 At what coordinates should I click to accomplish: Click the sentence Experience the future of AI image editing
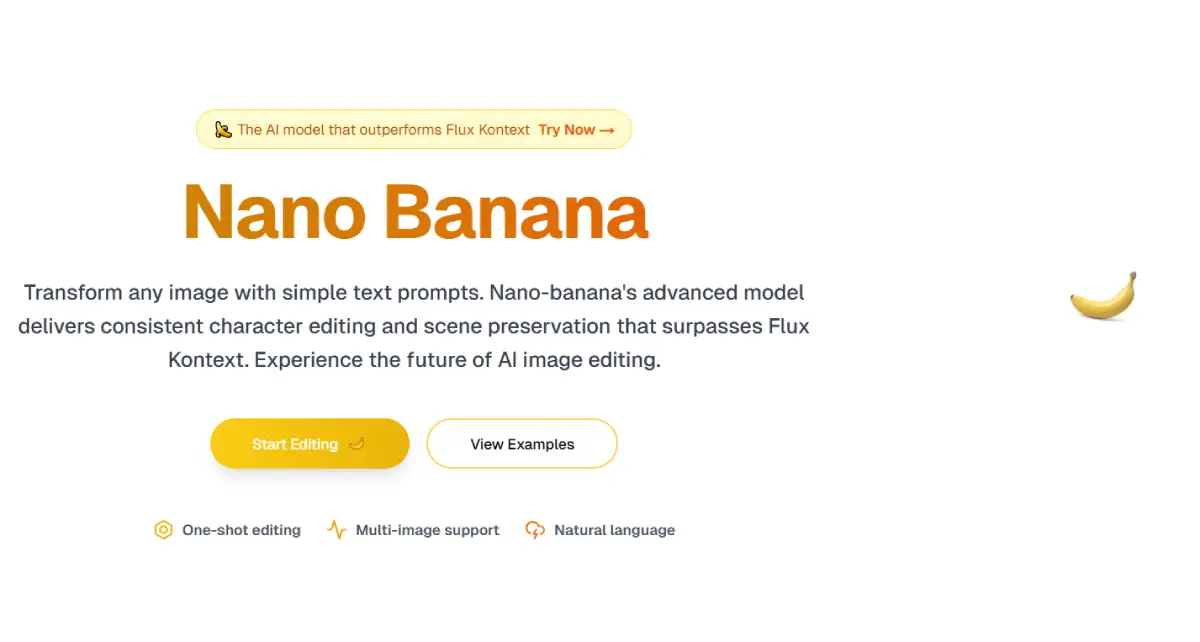pyautogui.click(x=457, y=360)
